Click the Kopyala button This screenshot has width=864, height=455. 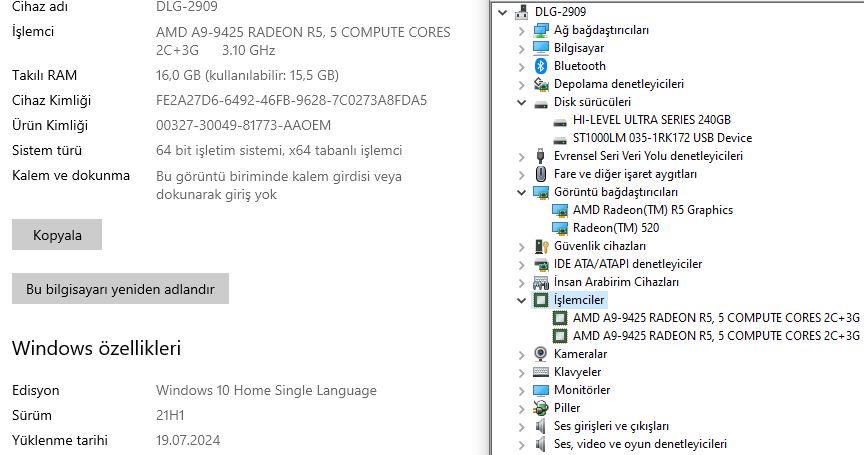[57, 235]
